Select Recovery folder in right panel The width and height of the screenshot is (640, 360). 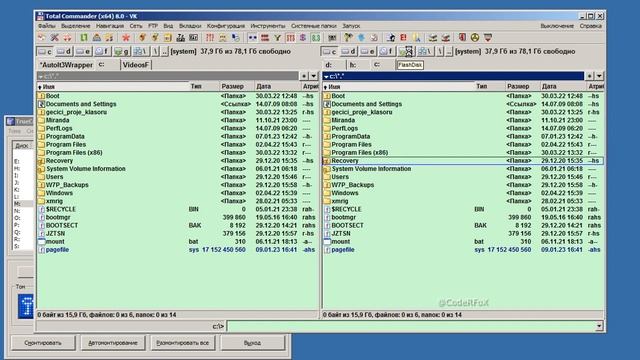coord(463,161)
